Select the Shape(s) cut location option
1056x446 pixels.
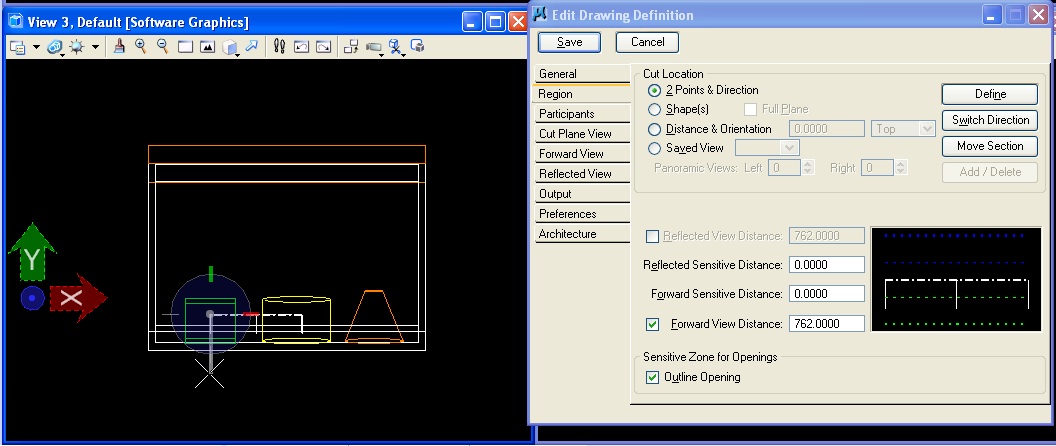[x=654, y=109]
